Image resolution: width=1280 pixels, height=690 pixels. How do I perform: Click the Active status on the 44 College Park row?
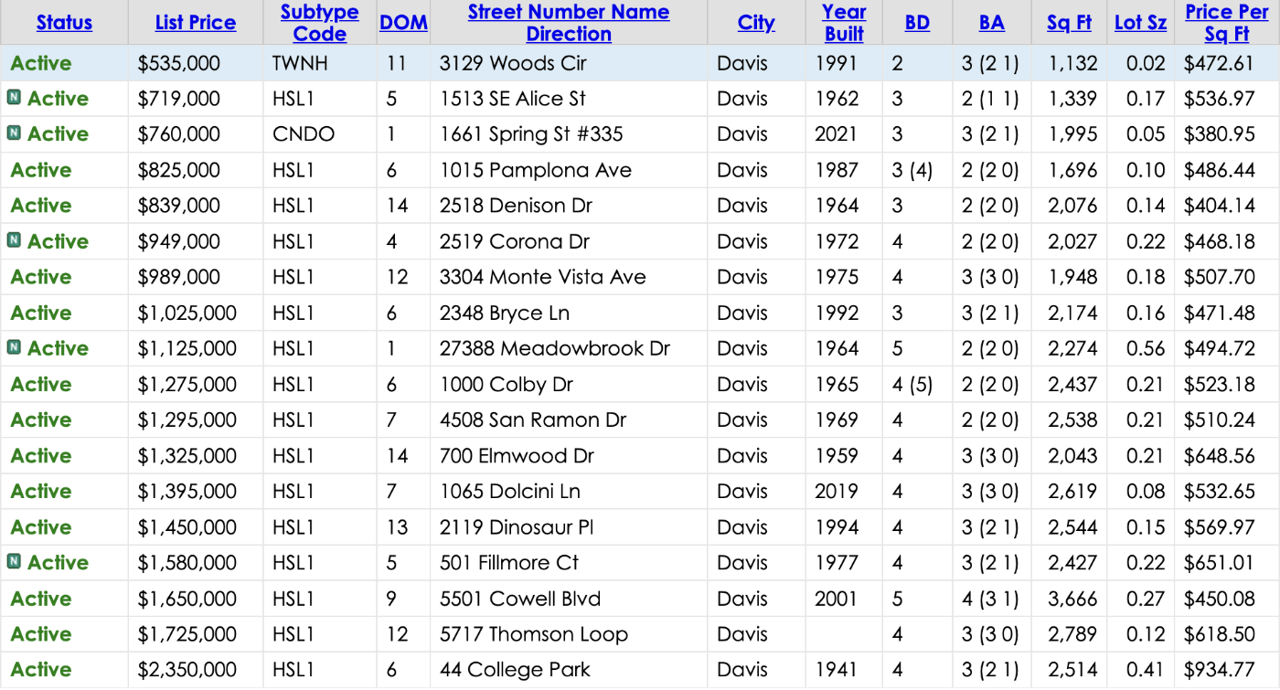41,670
